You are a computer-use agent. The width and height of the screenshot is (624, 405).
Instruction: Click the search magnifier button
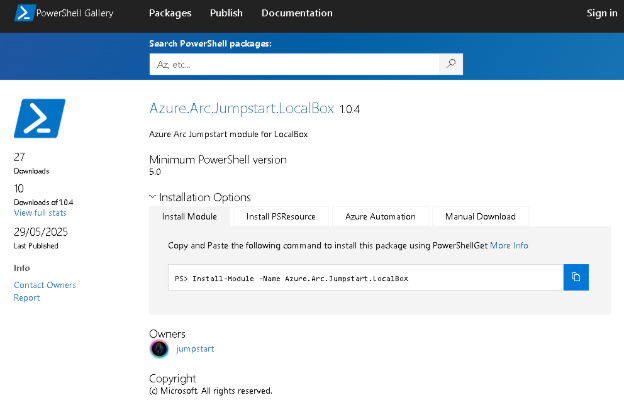pos(451,64)
